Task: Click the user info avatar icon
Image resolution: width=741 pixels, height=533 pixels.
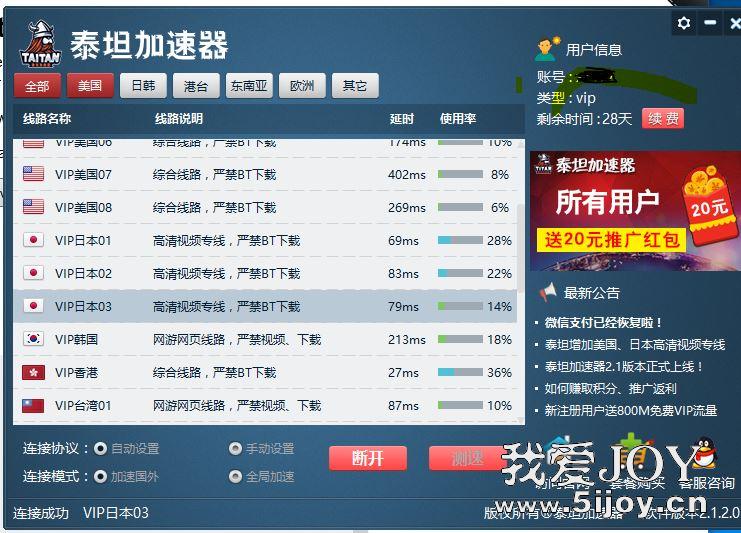Action: [548, 48]
